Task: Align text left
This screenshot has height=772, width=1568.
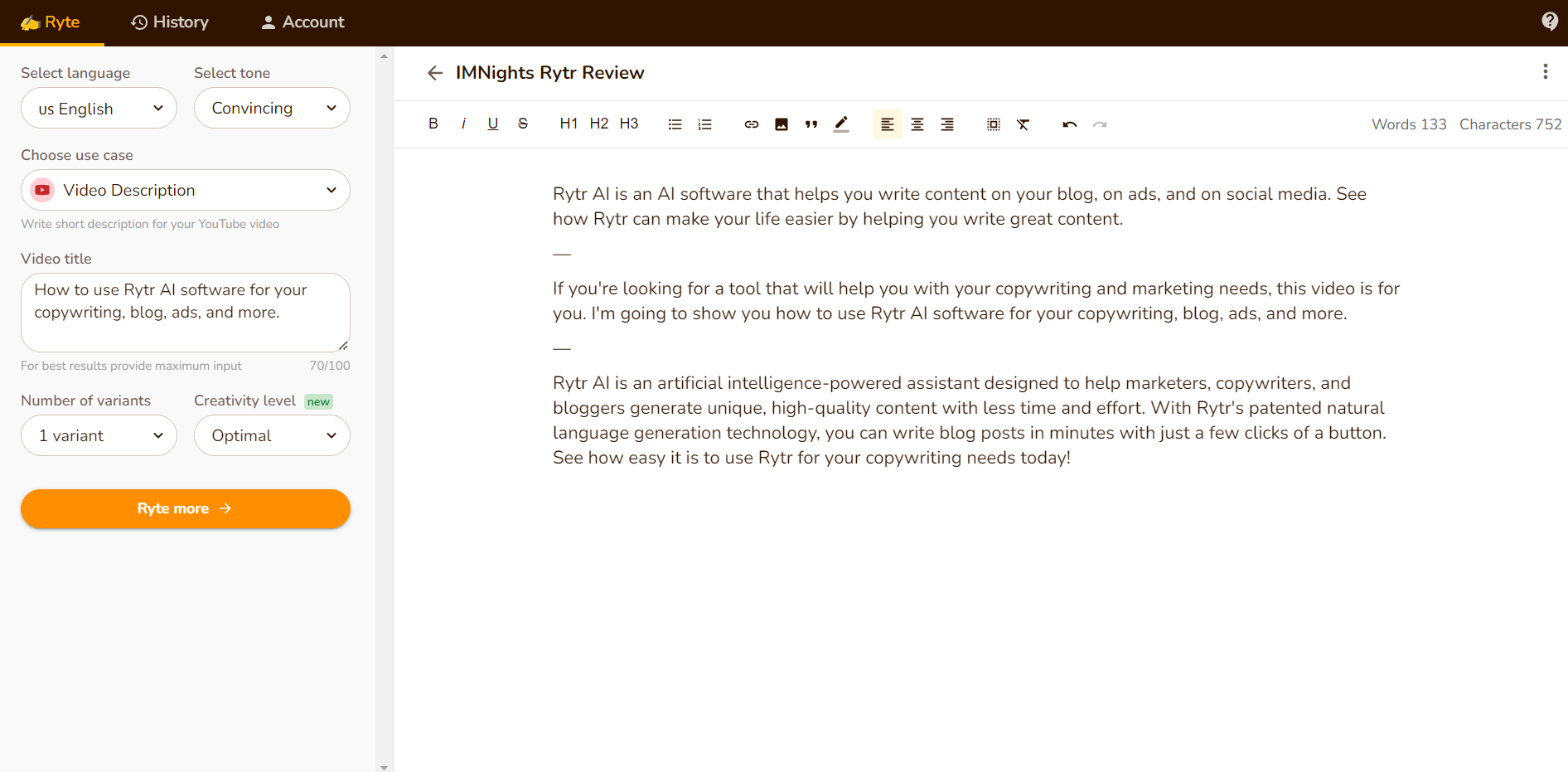Action: click(x=888, y=124)
